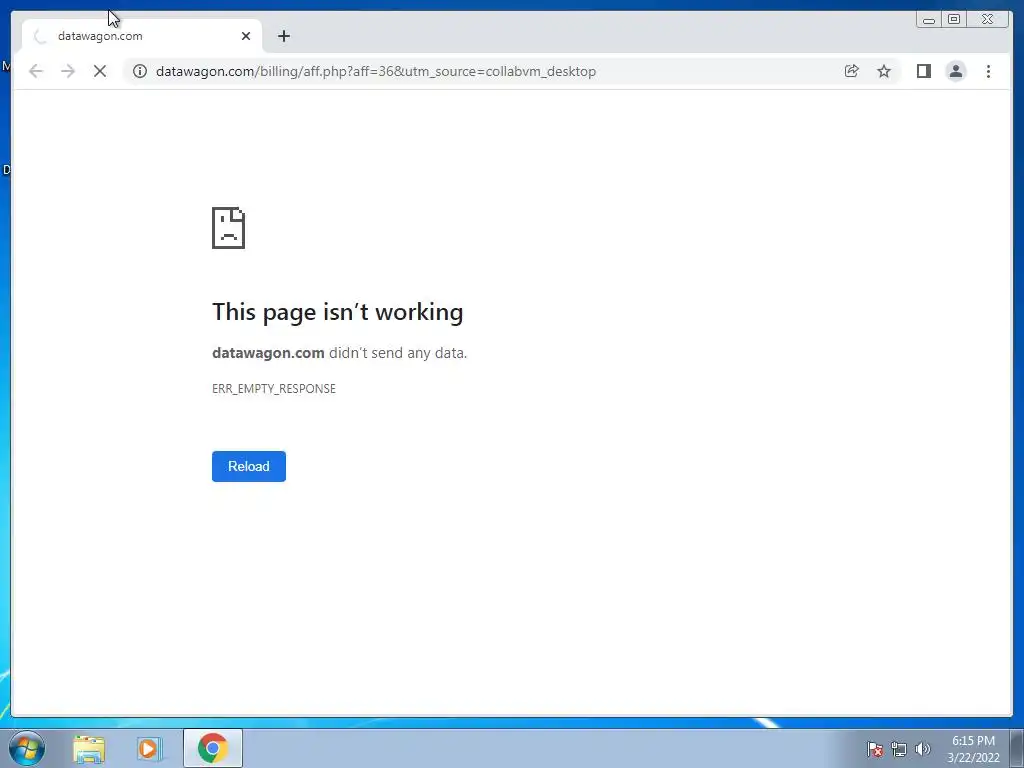1024x768 pixels.
Task: Open the clock showing 6:15 PM
Action: pyautogui.click(x=973, y=748)
